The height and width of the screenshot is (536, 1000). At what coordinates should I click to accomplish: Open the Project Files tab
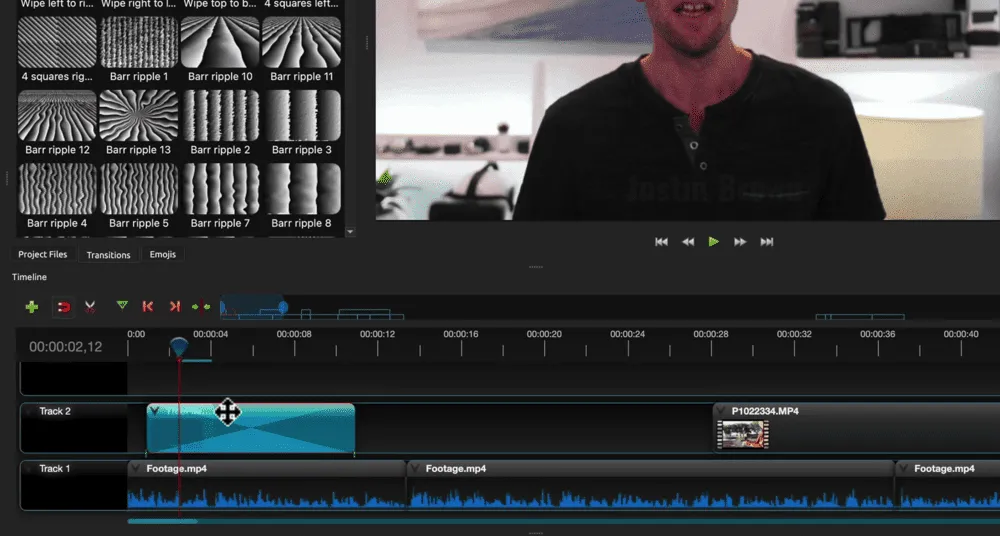[x=43, y=255]
